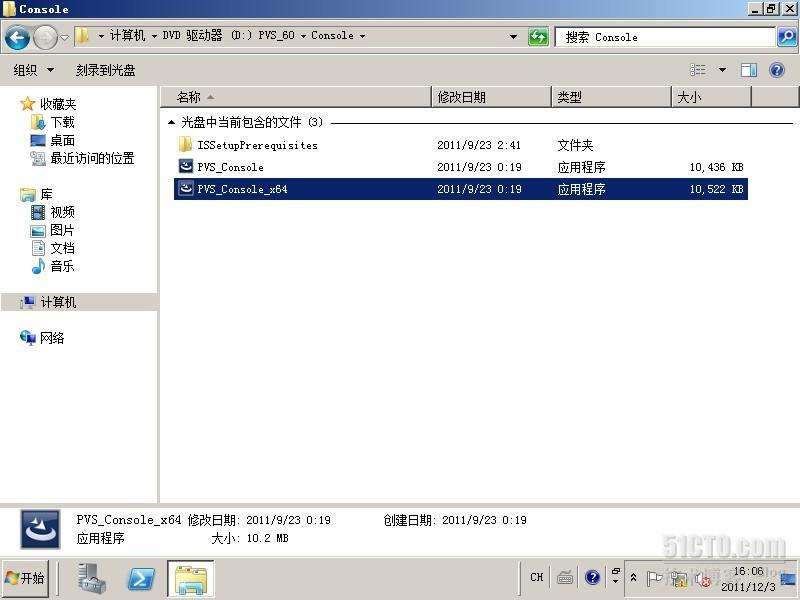This screenshot has height=600, width=800.
Task: Click the language bar help icon
Action: pos(592,577)
